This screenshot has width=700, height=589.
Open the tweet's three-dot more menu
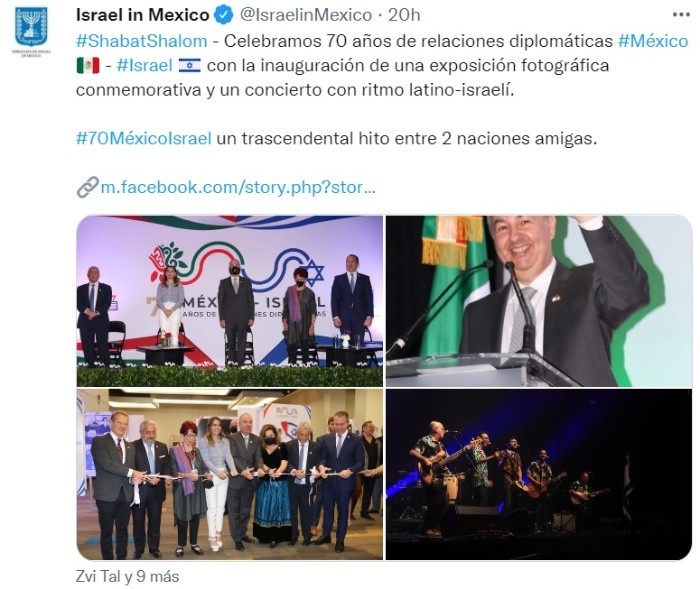click(681, 15)
